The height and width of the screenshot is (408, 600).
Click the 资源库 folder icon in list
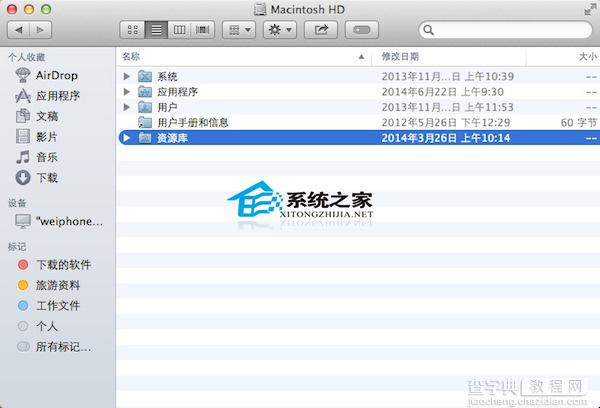pos(145,138)
